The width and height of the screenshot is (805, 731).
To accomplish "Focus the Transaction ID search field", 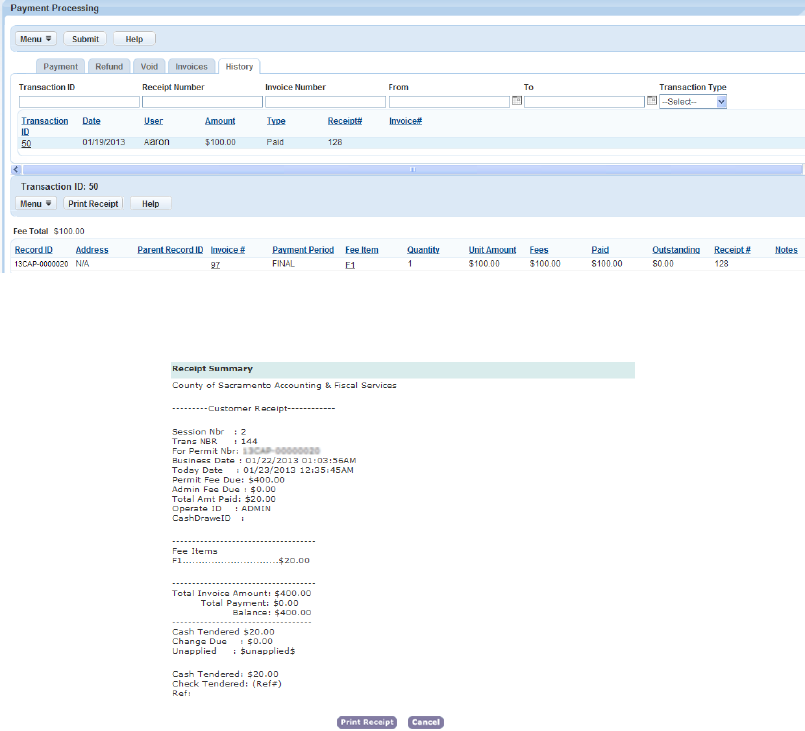I will [x=79, y=102].
